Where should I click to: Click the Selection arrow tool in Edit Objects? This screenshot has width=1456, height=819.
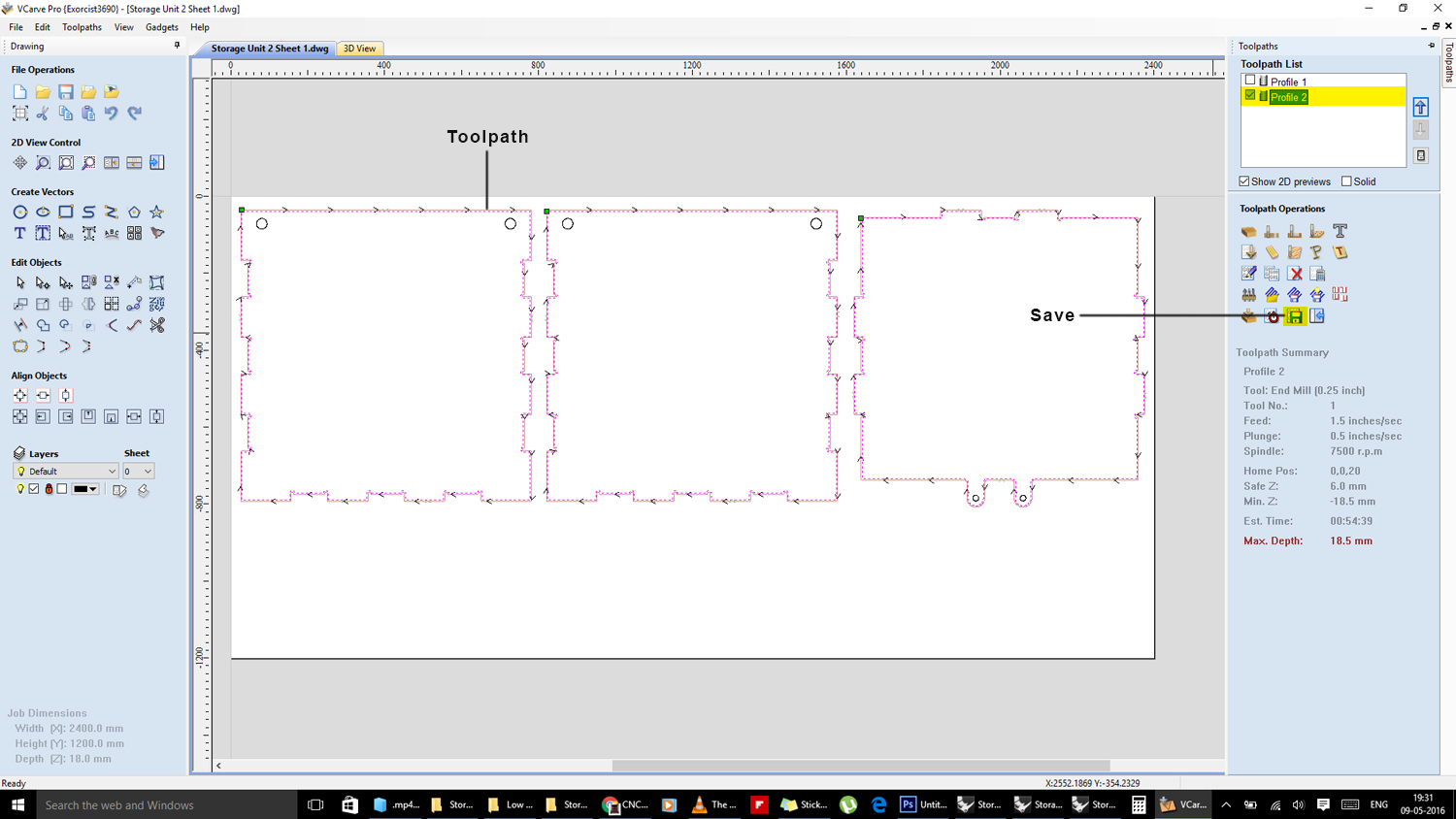(20, 282)
